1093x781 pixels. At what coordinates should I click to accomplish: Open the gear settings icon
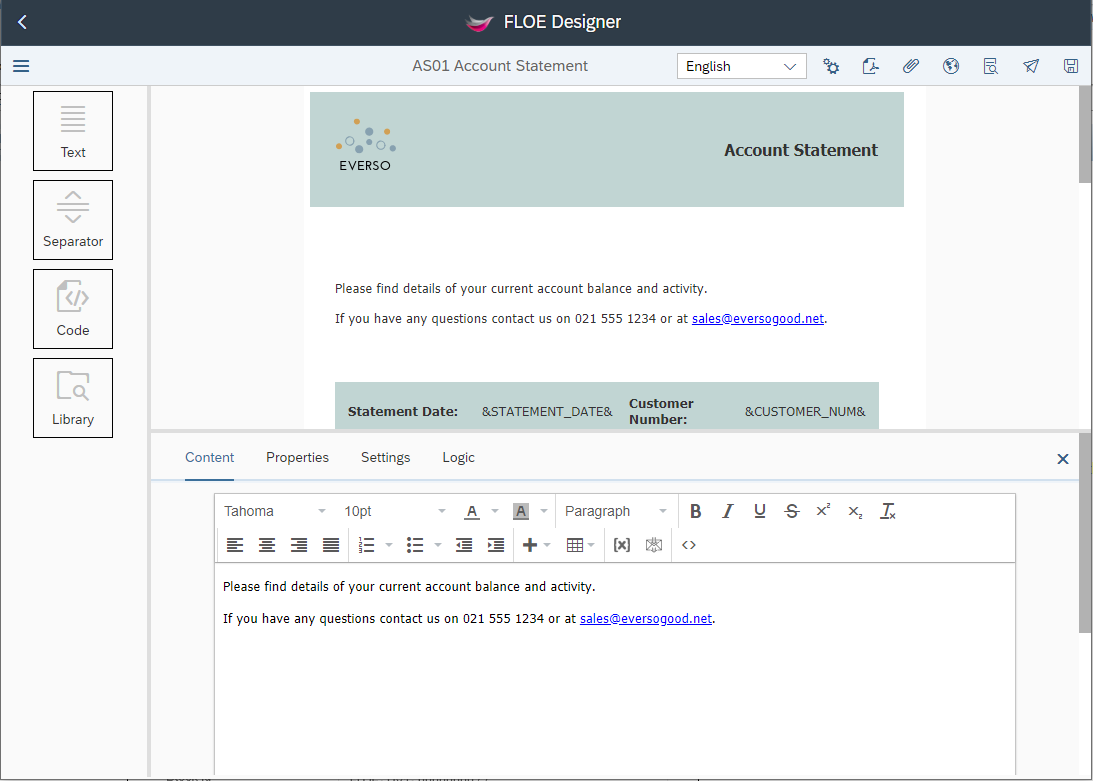pos(831,66)
